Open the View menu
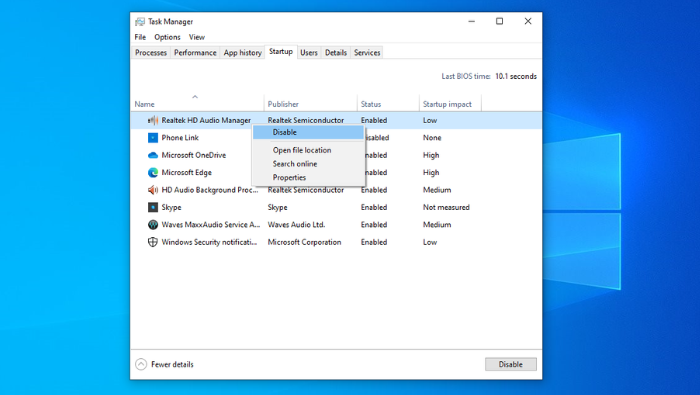Image resolution: width=700 pixels, height=395 pixels. pyautogui.click(x=196, y=37)
